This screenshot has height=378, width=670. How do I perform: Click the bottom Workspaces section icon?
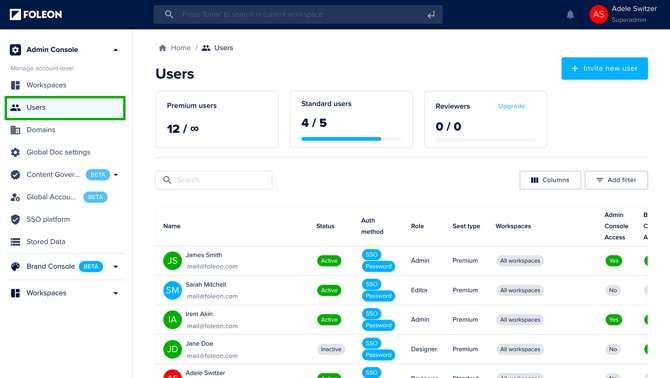coord(15,293)
